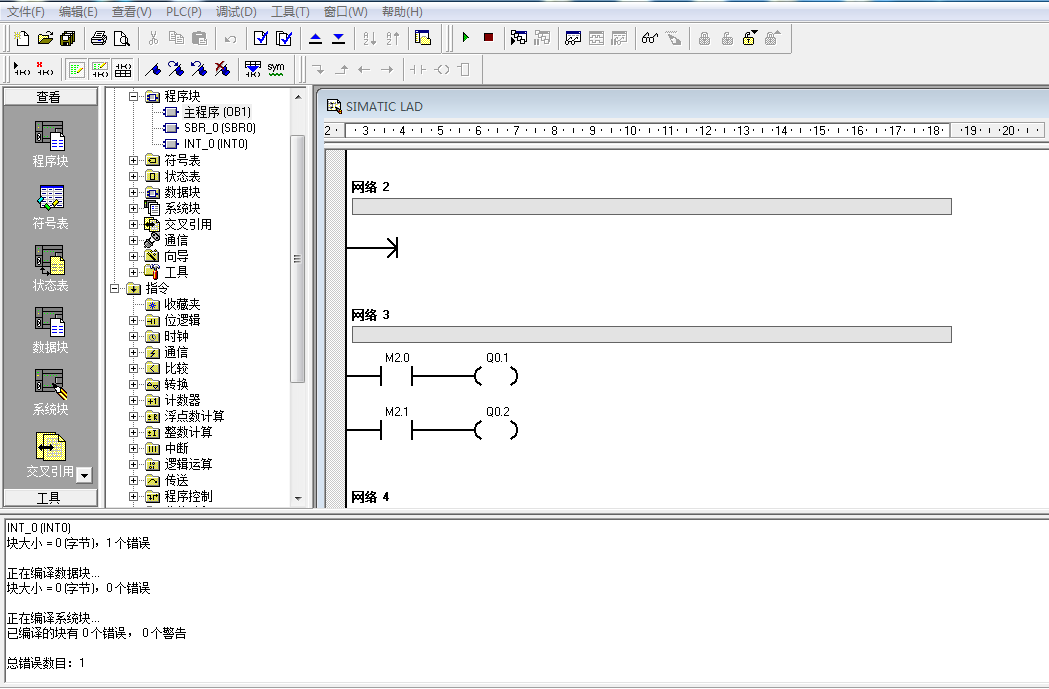Toggle the bookmark flag icon

153,69
